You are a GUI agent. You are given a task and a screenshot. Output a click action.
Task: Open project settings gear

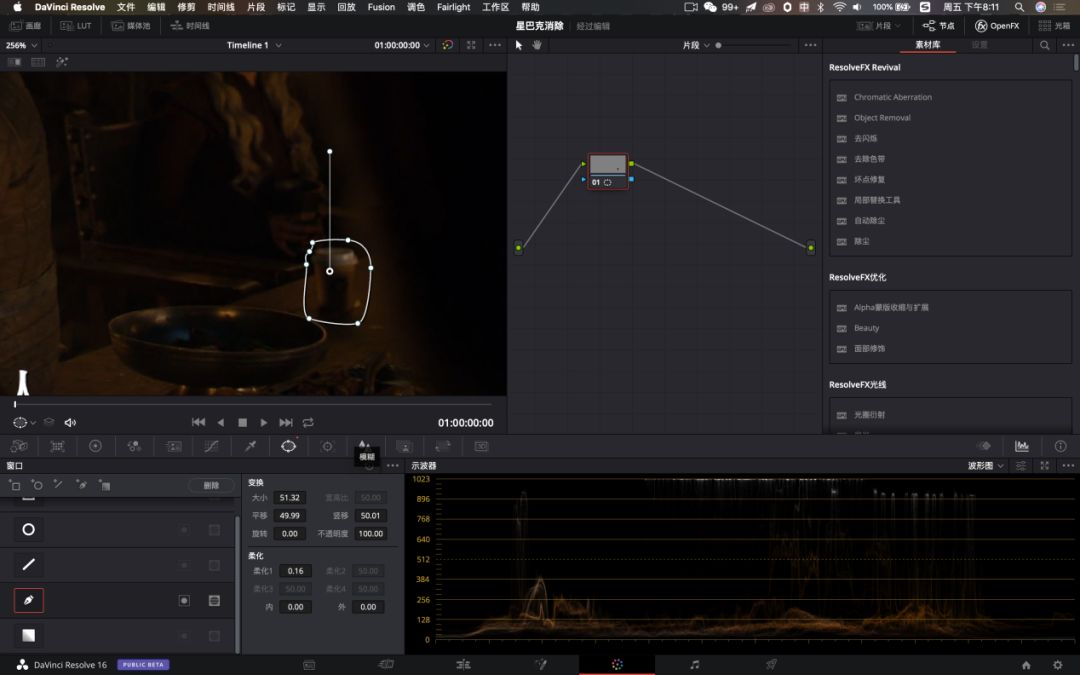(1057, 665)
